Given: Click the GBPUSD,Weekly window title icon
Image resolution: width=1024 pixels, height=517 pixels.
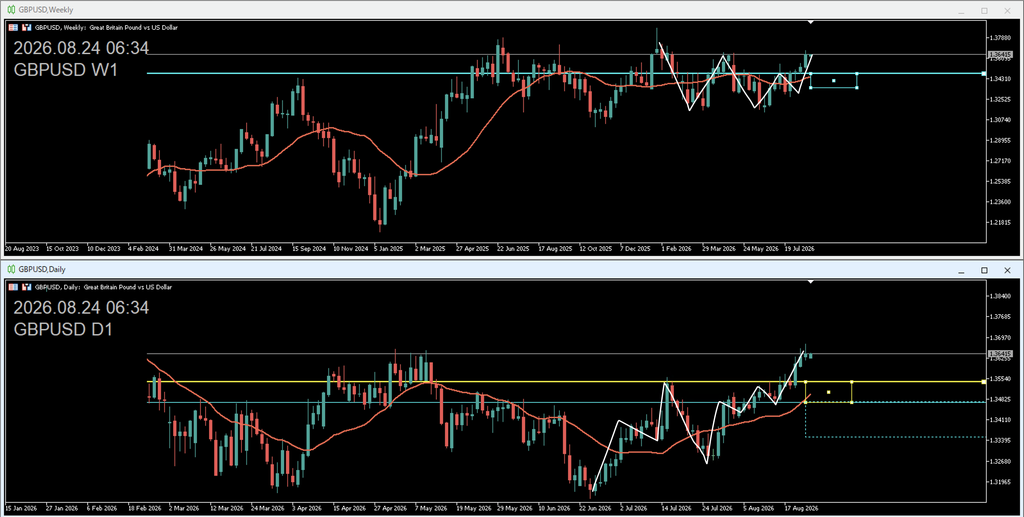Looking at the screenshot, I should coord(11,10).
